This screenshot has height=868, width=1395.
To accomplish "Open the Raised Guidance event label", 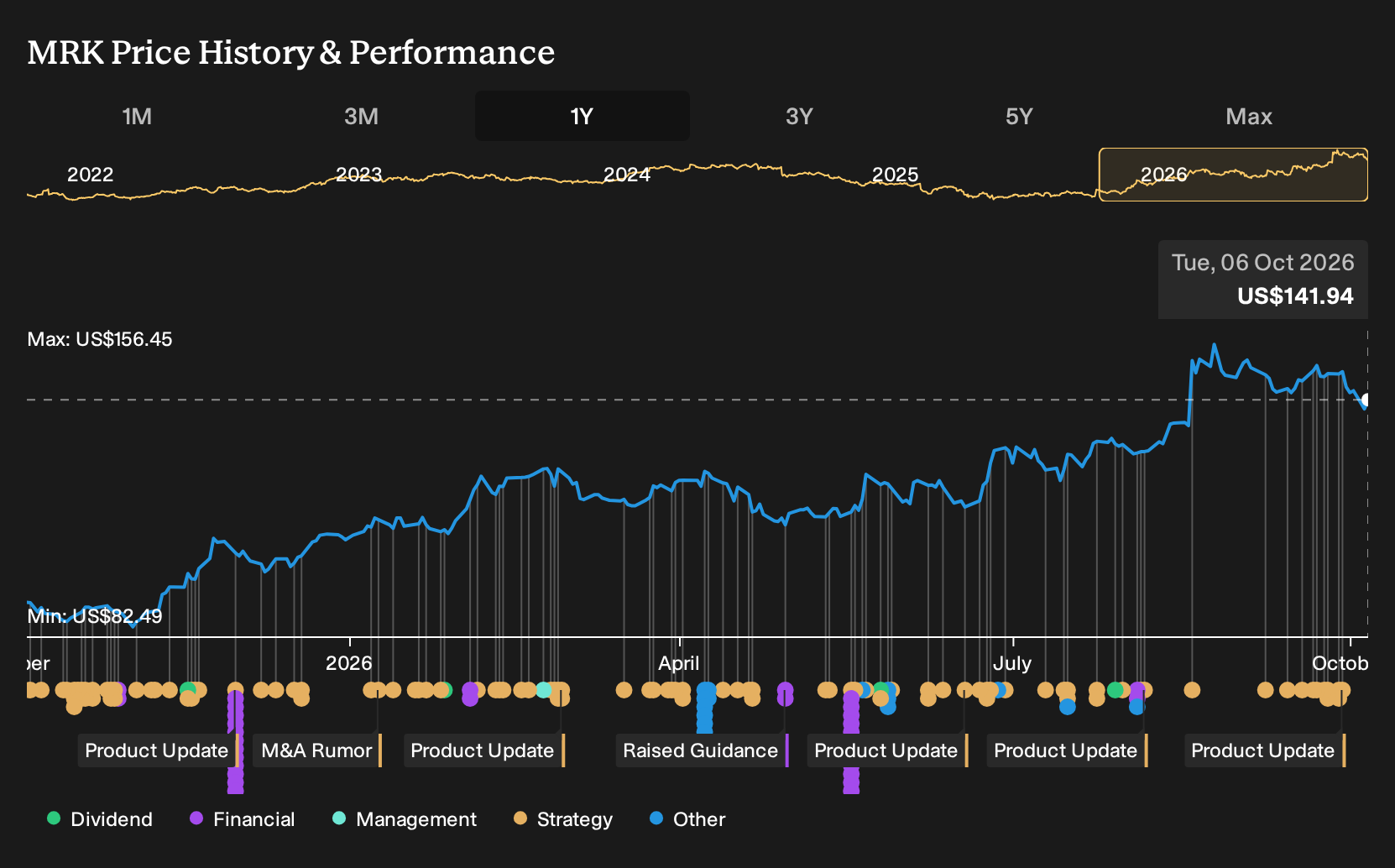I will click(701, 750).
